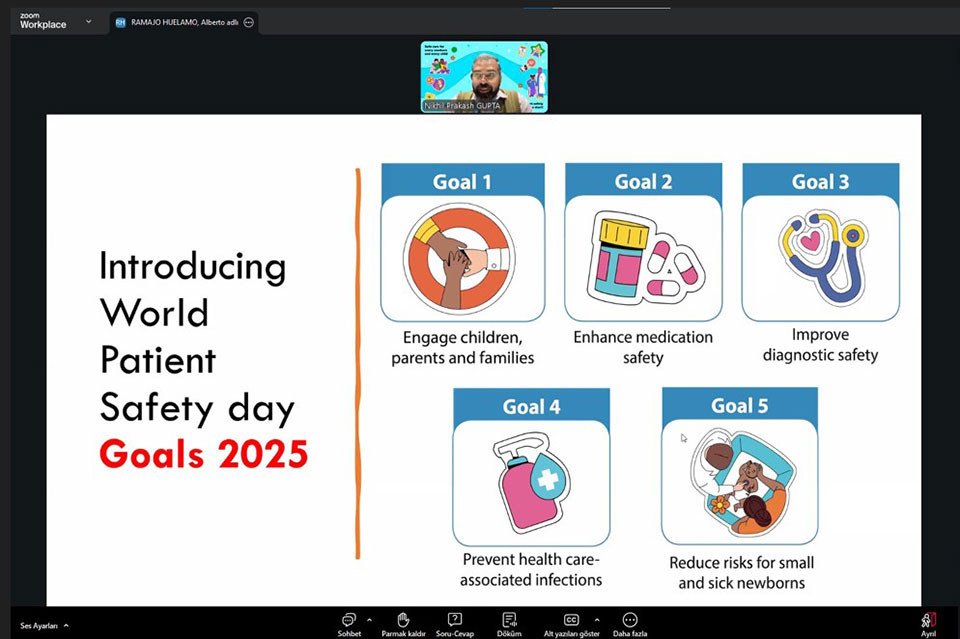Raise hand with Parmak kaldır

(403, 623)
